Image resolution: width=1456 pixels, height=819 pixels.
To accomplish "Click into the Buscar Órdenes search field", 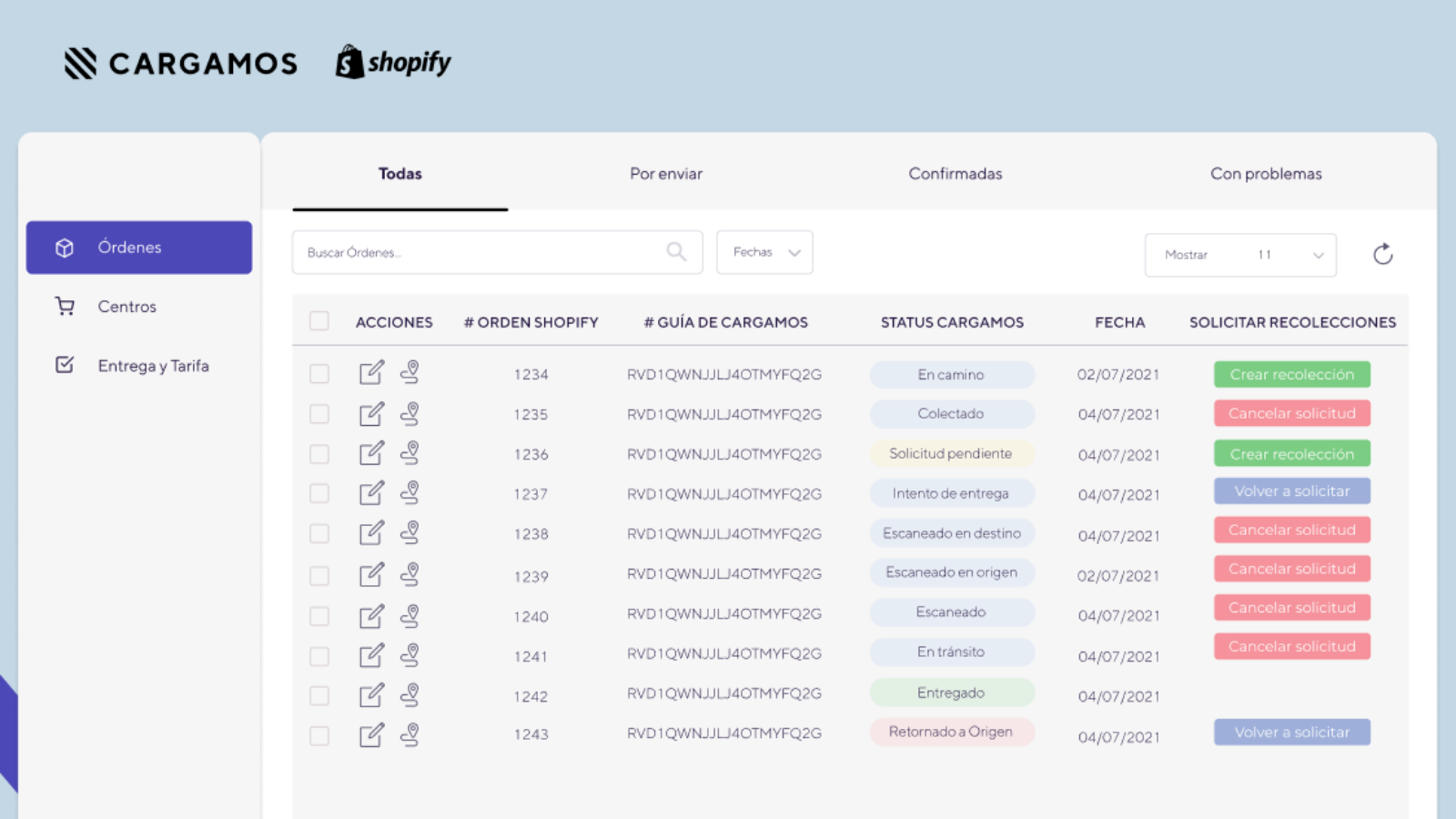I will point(482,252).
